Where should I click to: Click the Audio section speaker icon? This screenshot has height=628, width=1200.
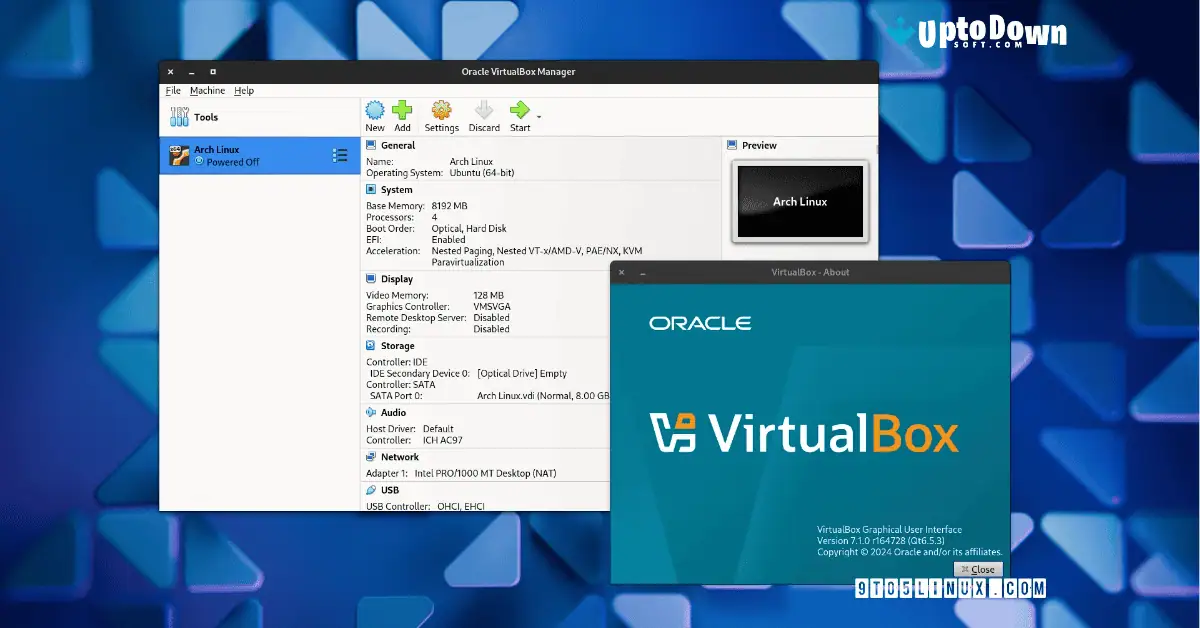click(x=369, y=412)
